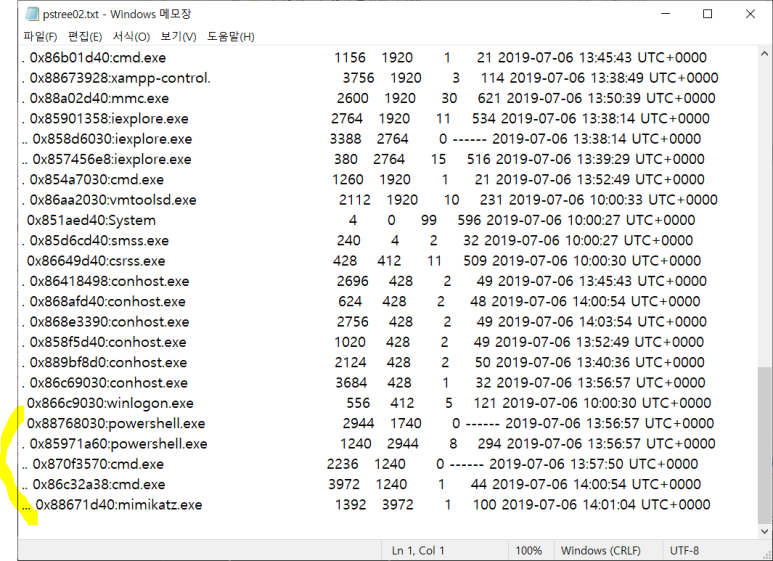
Task: Click the 0x866c9030:winlogon.exe entry
Action: 110,403
